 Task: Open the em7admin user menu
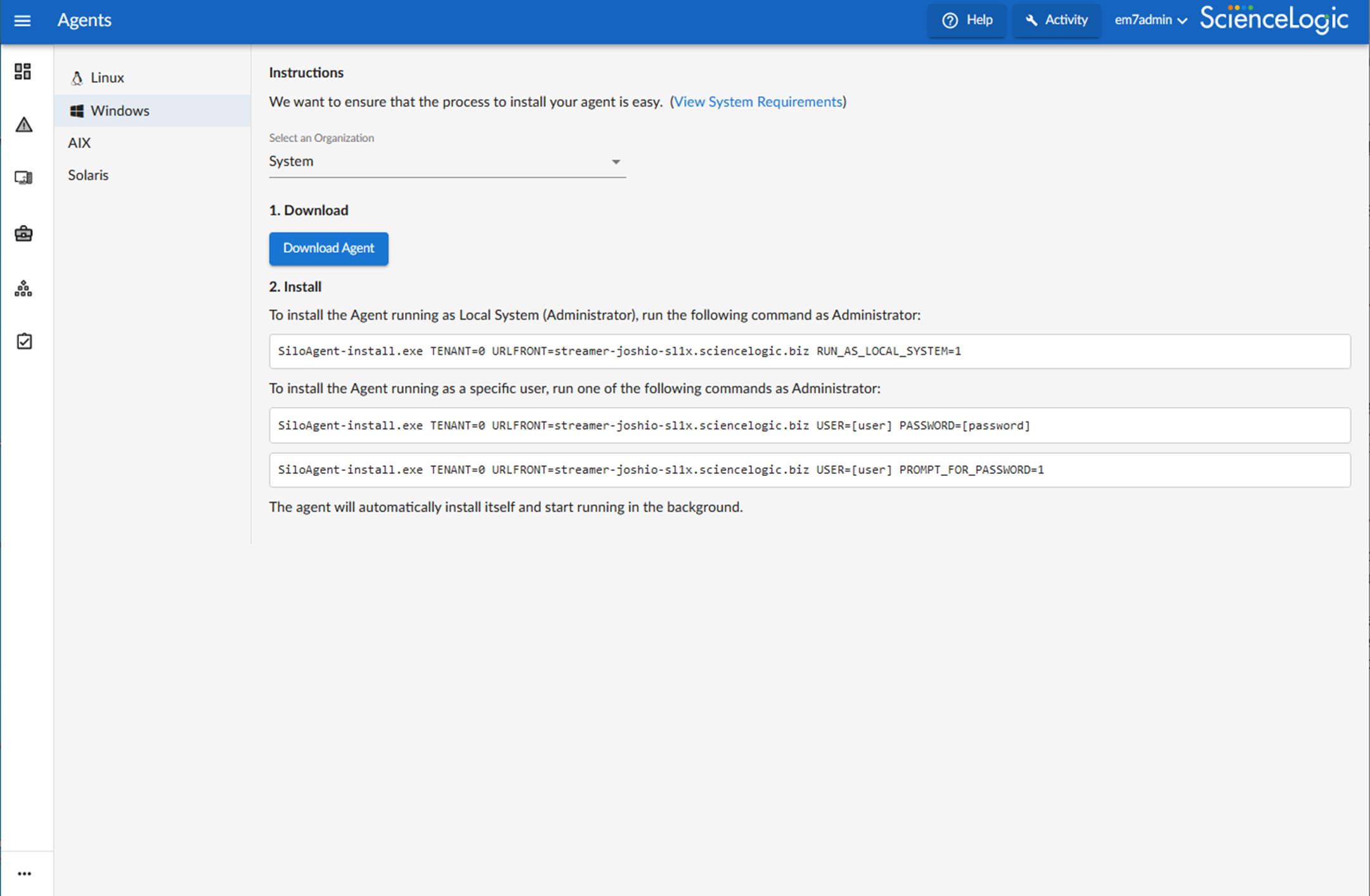(x=1150, y=20)
